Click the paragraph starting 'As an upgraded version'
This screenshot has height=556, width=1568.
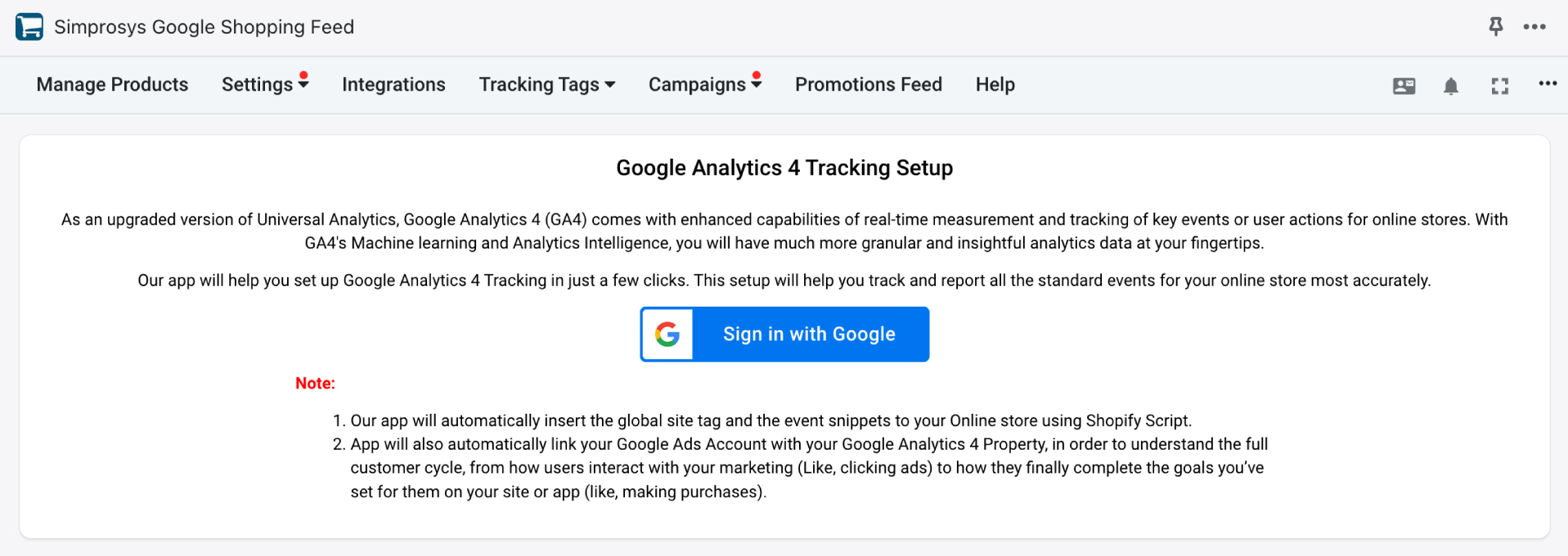[784, 231]
